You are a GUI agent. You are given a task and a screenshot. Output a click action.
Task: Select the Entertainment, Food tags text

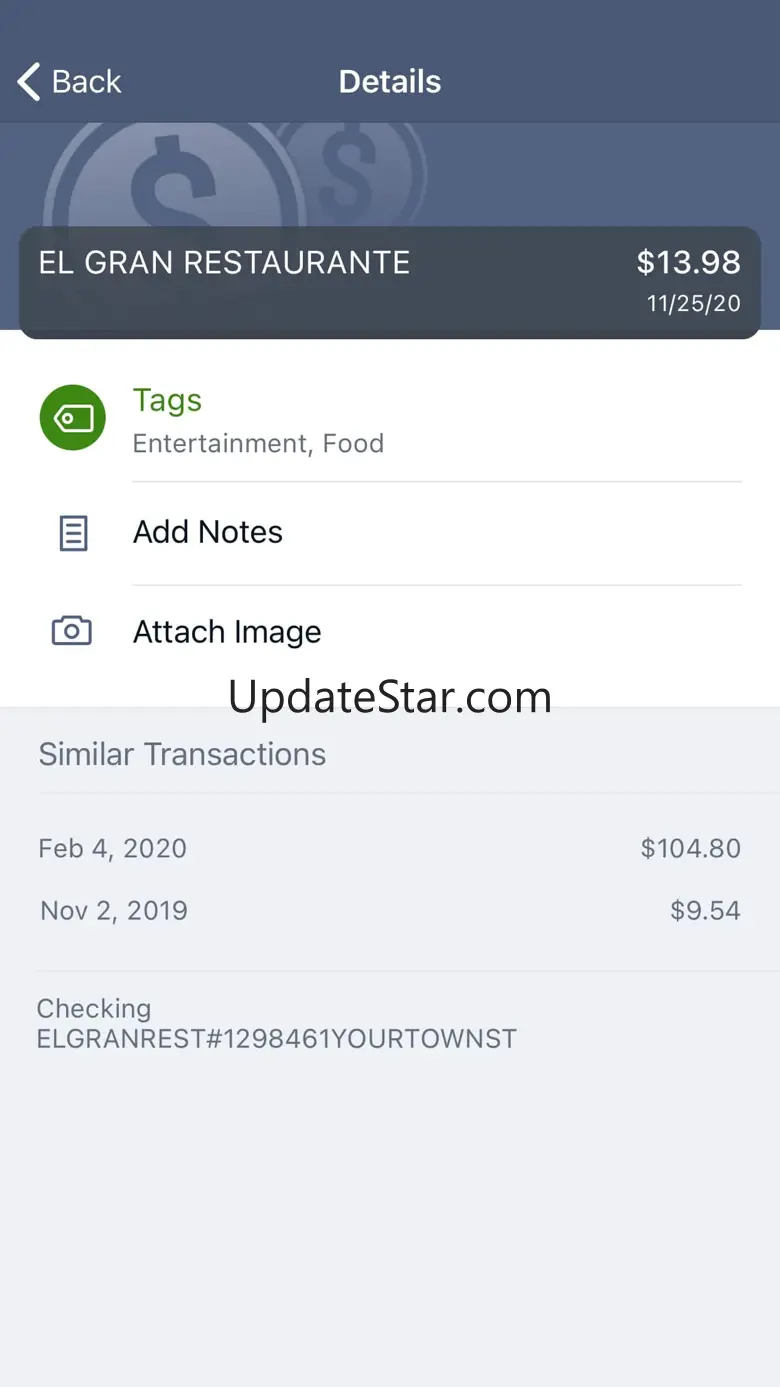click(x=258, y=443)
